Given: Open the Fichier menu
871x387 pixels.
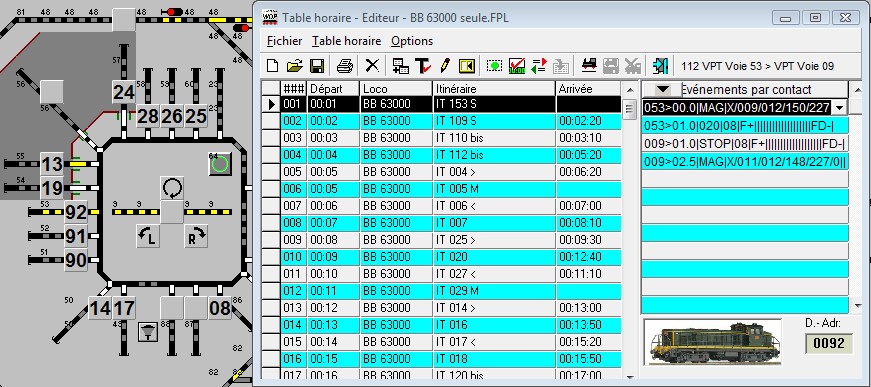Looking at the screenshot, I should 284,41.
